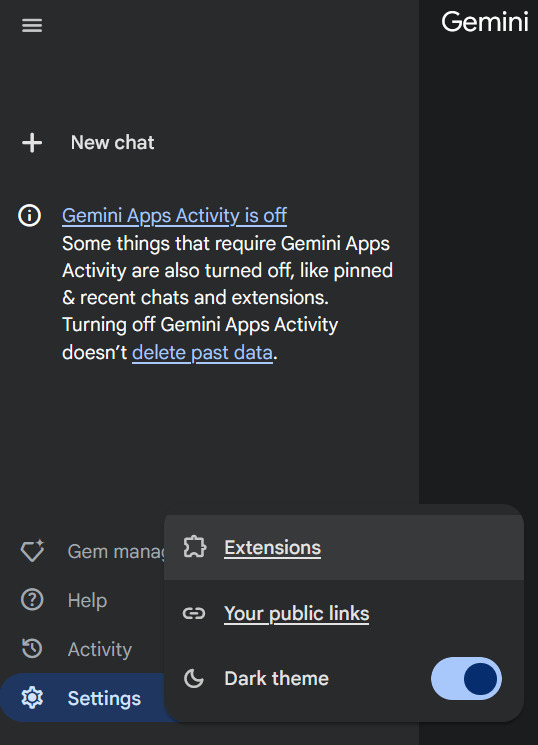This screenshot has width=538, height=745.
Task: Open the Activity history clock icon
Action: tap(32, 649)
